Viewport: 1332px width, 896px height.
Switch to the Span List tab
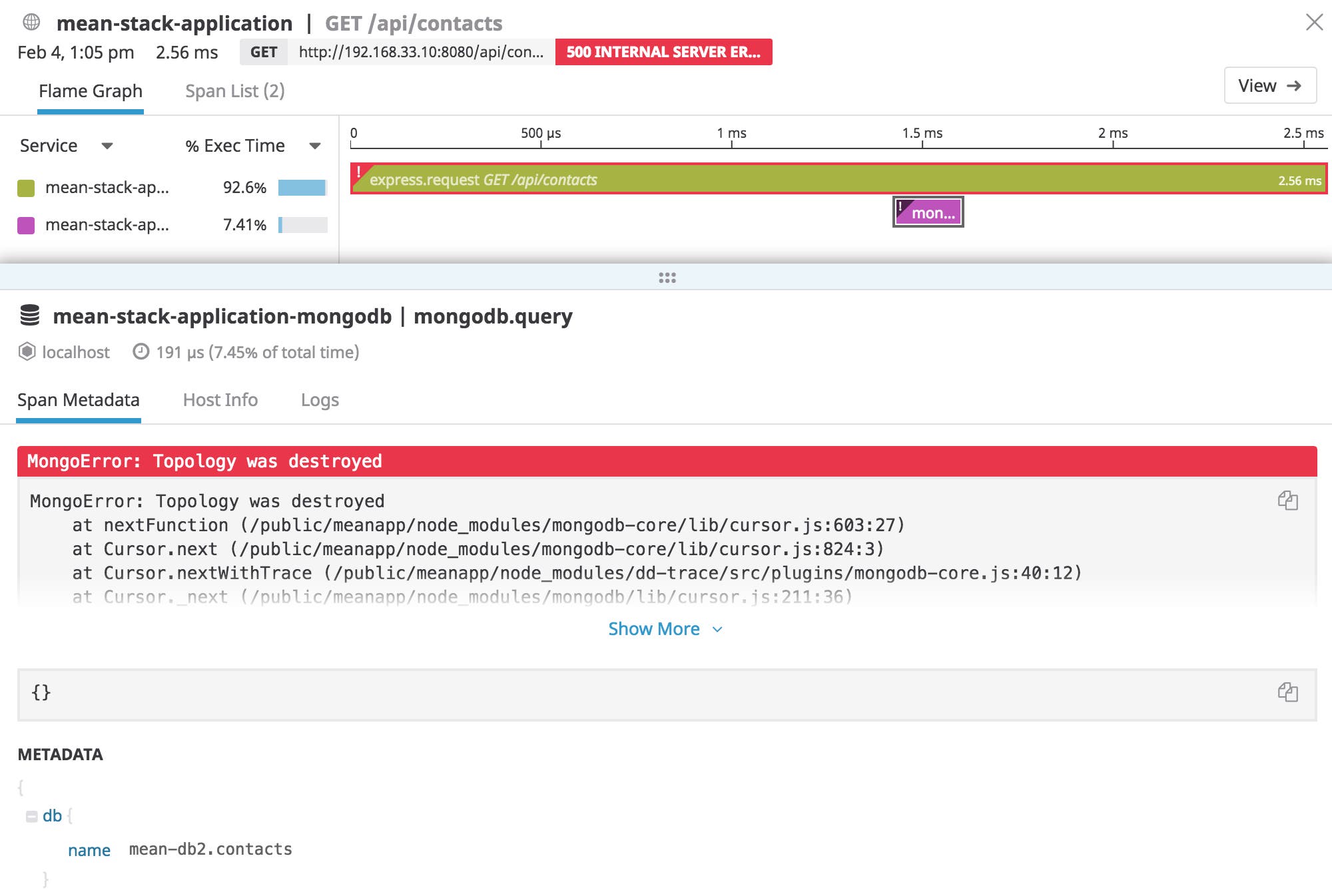click(x=235, y=91)
